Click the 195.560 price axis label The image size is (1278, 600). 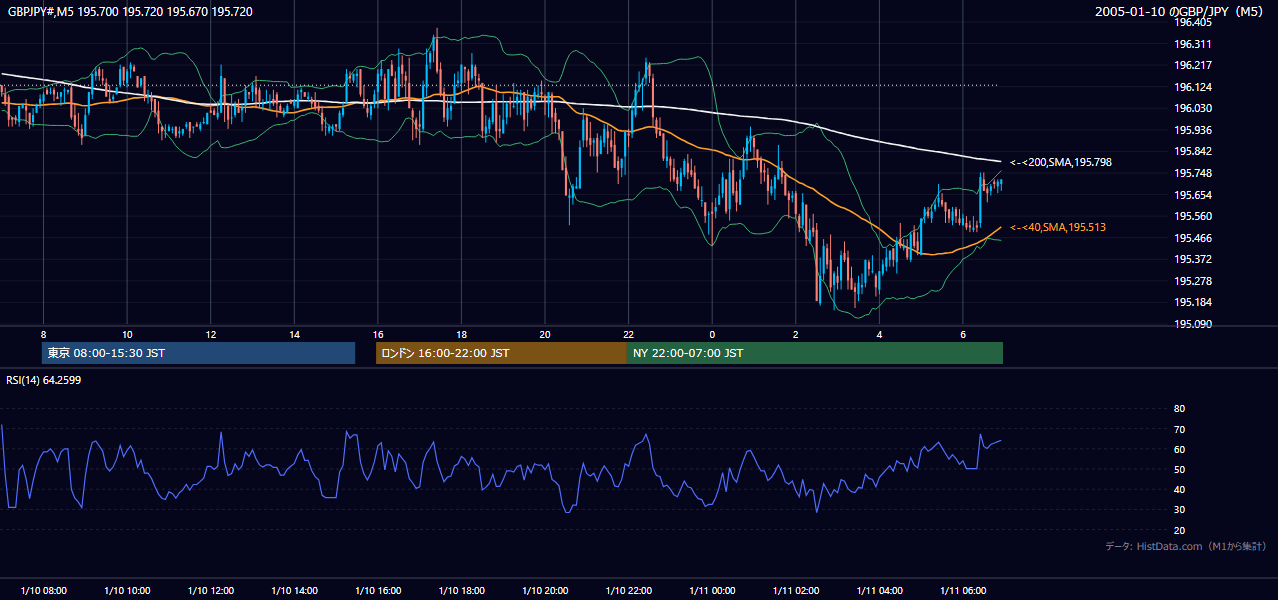(x=1193, y=216)
